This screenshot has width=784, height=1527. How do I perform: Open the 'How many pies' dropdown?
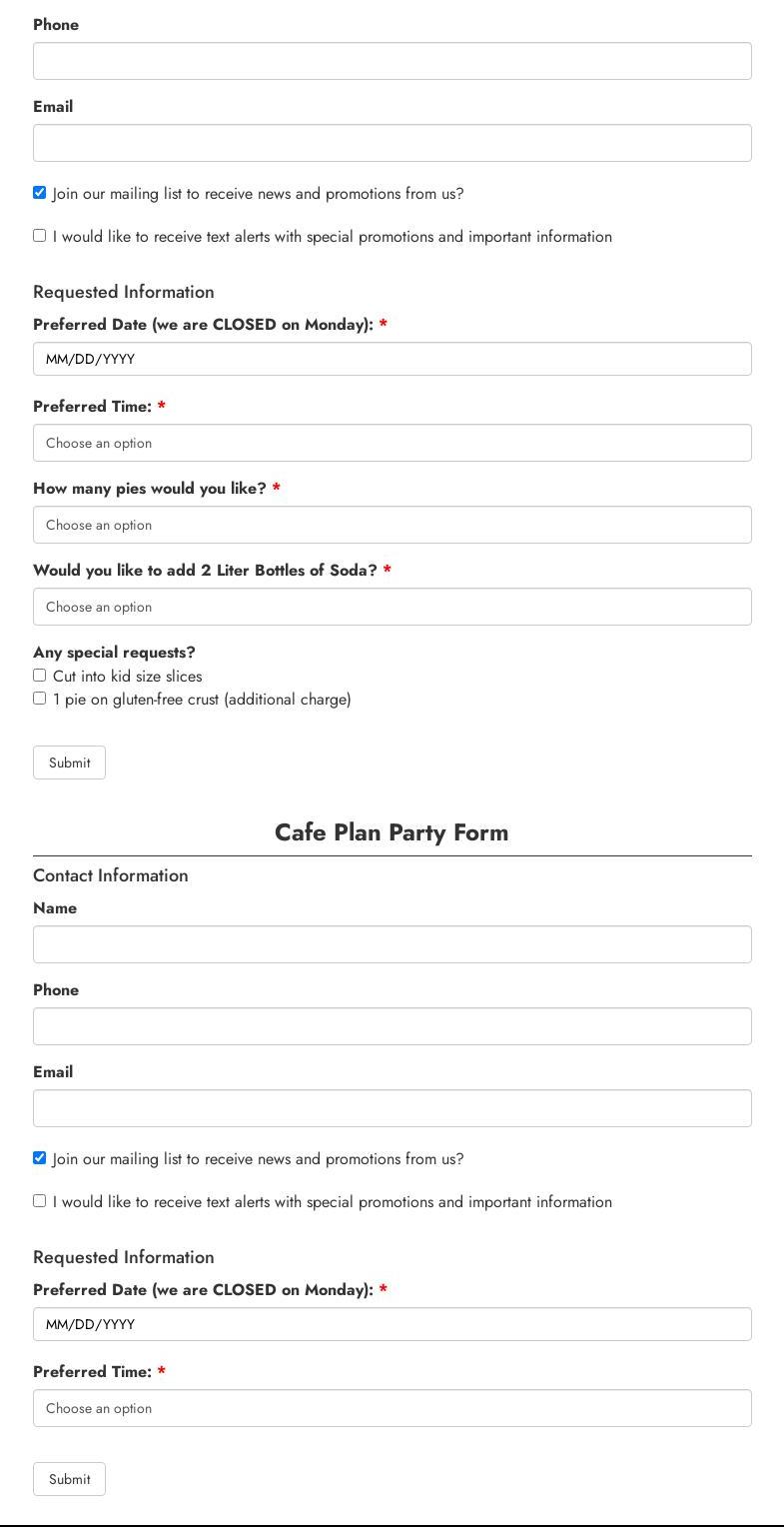(x=392, y=525)
